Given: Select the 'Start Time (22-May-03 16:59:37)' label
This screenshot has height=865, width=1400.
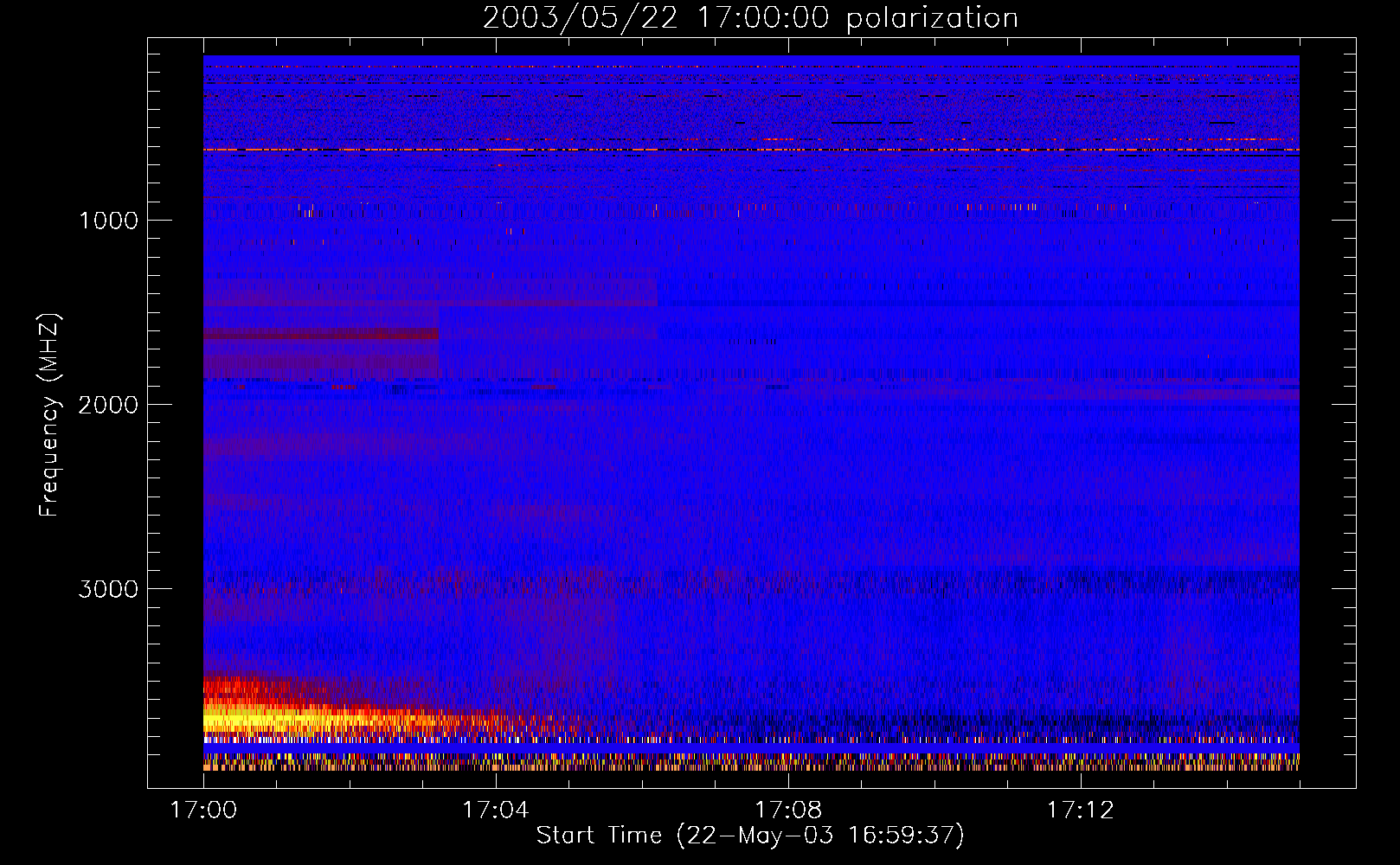Looking at the screenshot, I should [x=750, y=836].
